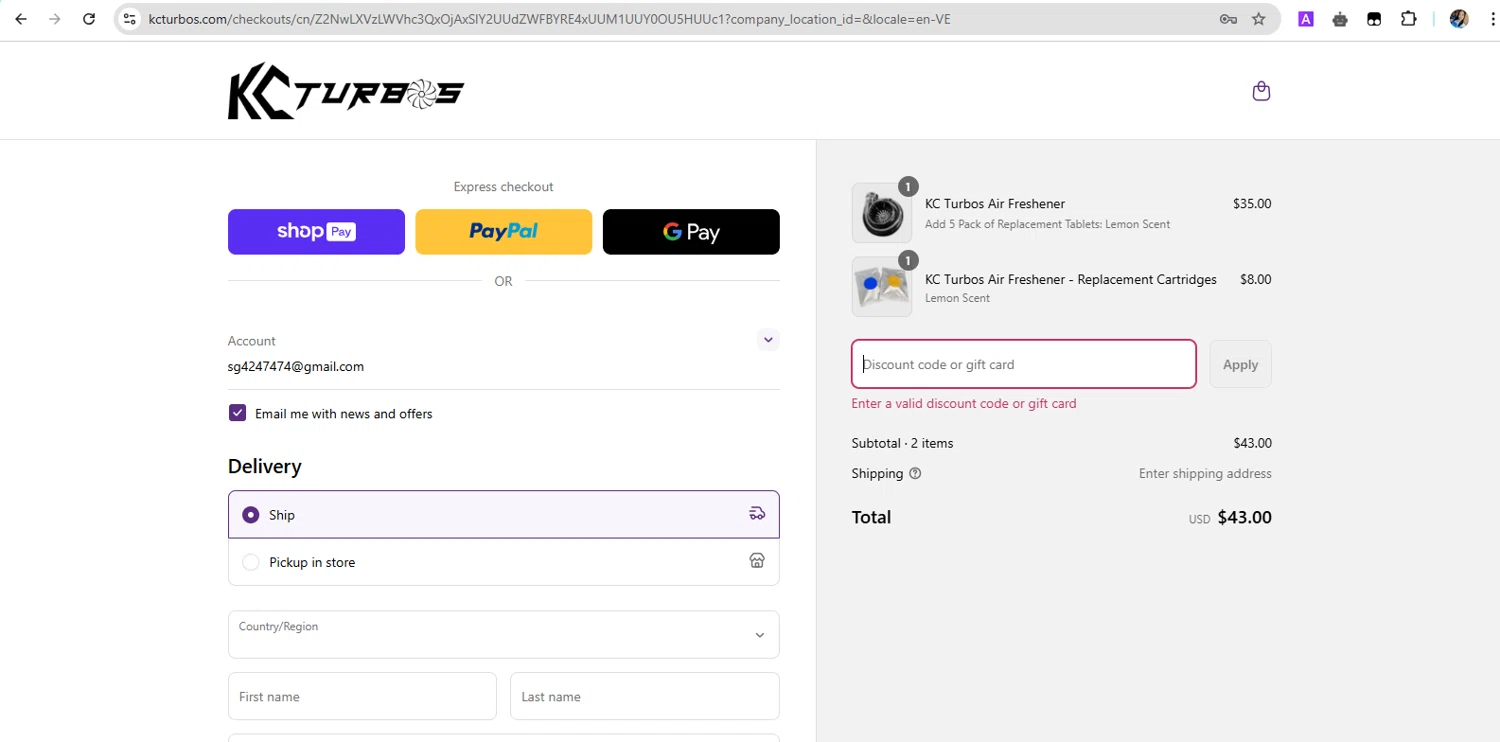Open the shopping bag cart icon
The width and height of the screenshot is (1500, 742).
pyautogui.click(x=1261, y=91)
